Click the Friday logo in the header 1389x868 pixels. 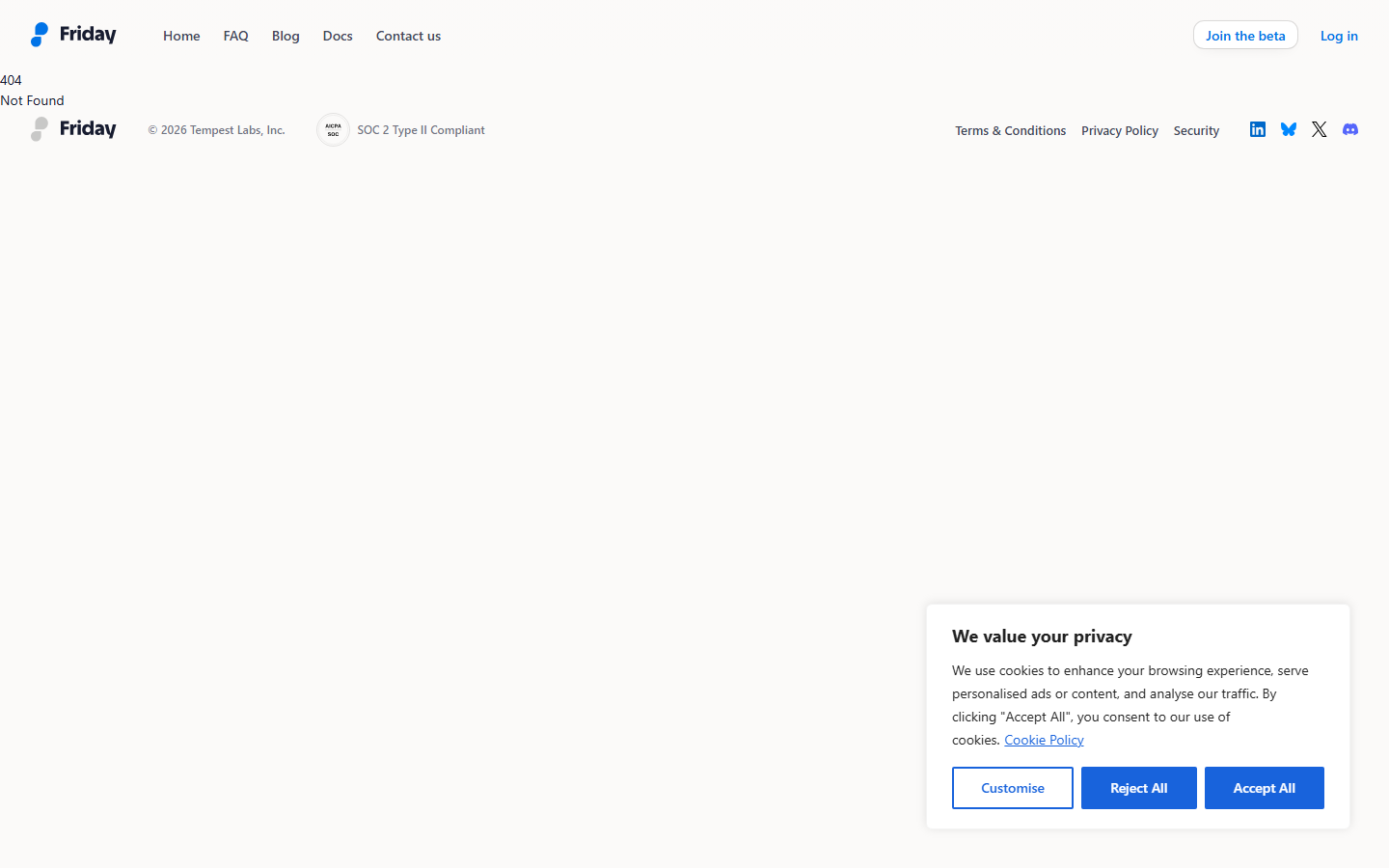click(72, 34)
